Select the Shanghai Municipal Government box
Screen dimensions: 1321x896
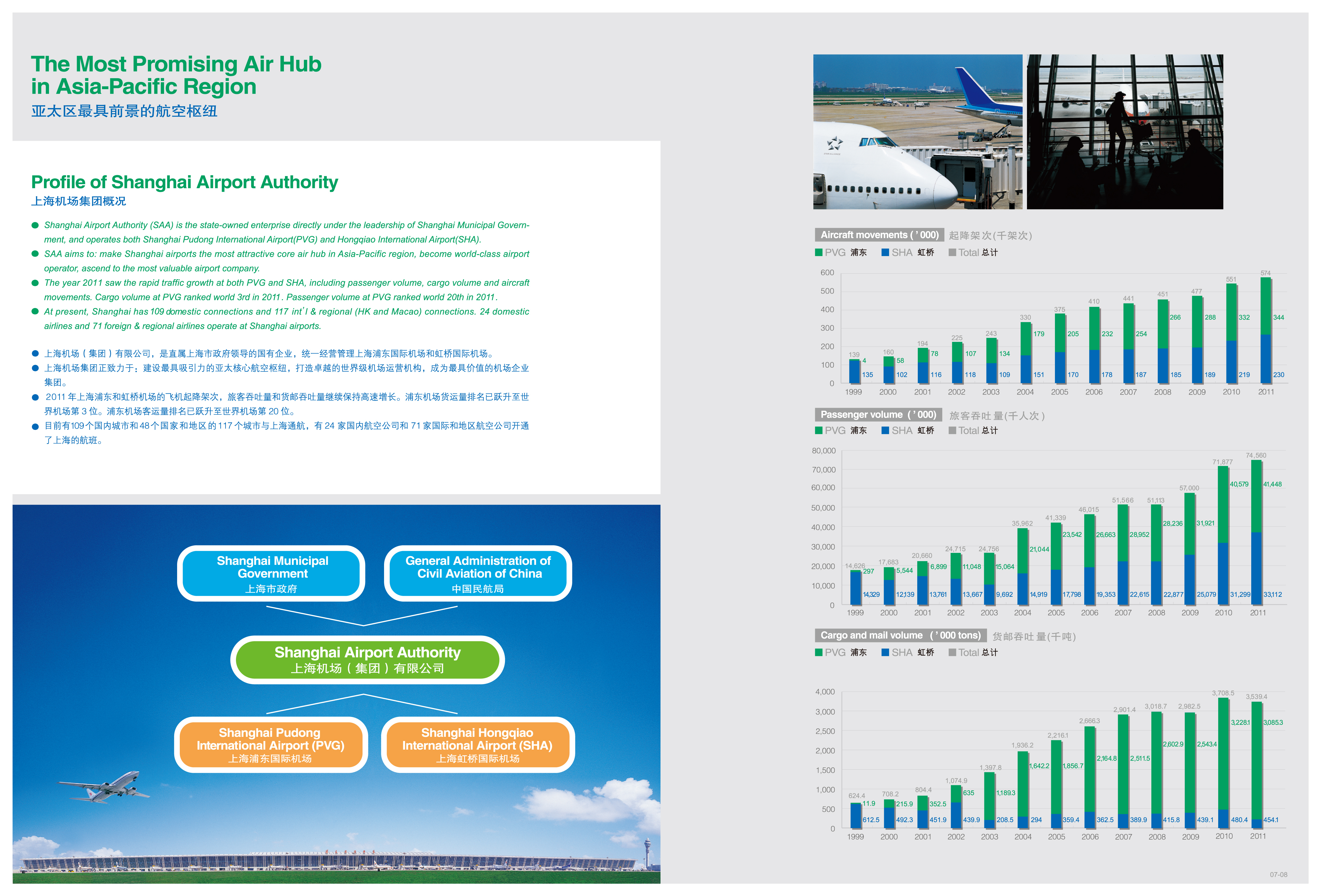point(271,573)
